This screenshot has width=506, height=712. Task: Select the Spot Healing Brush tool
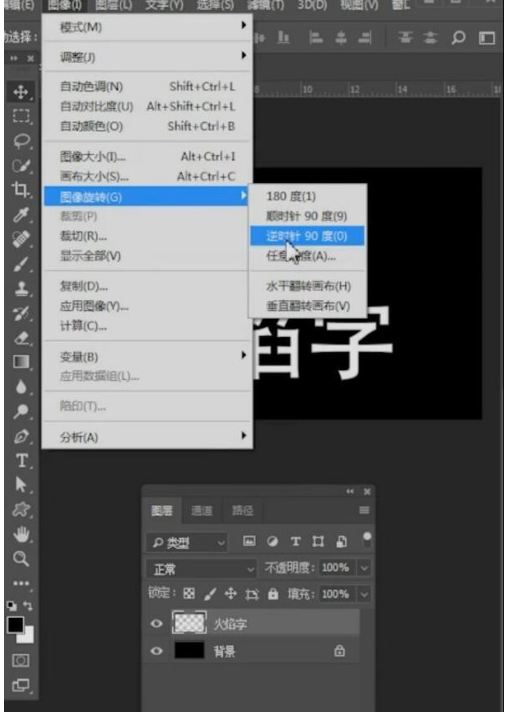click(21, 239)
